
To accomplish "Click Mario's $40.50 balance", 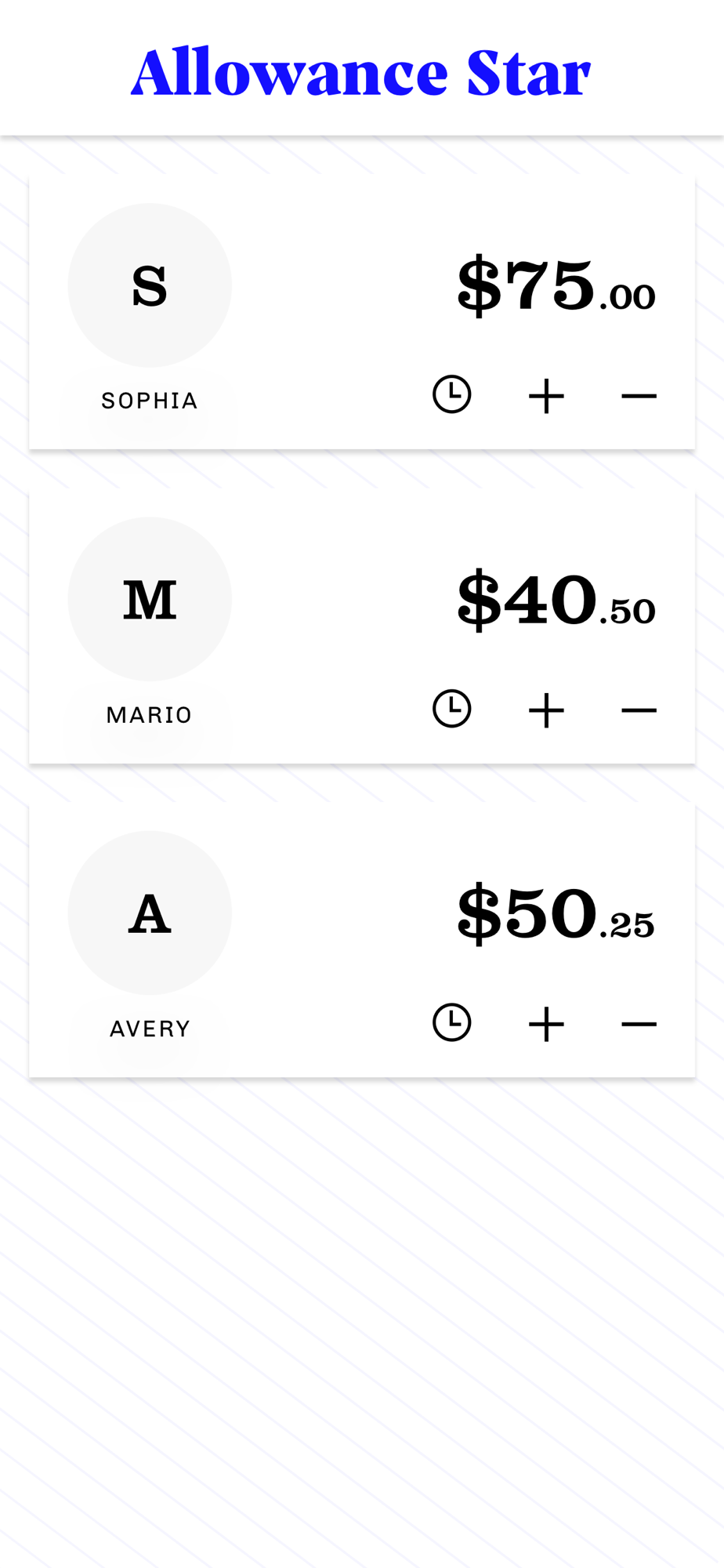I will point(556,600).
